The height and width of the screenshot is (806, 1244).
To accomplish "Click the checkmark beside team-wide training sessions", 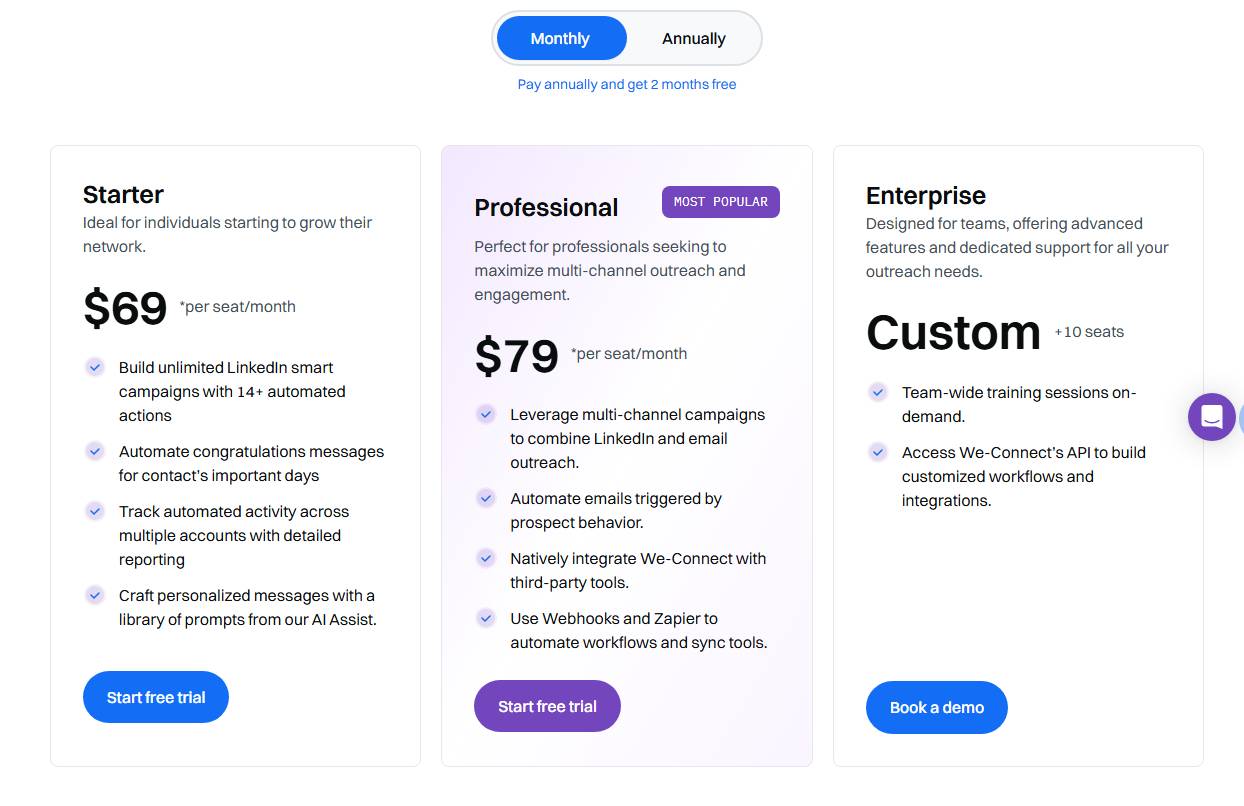I will [x=877, y=392].
